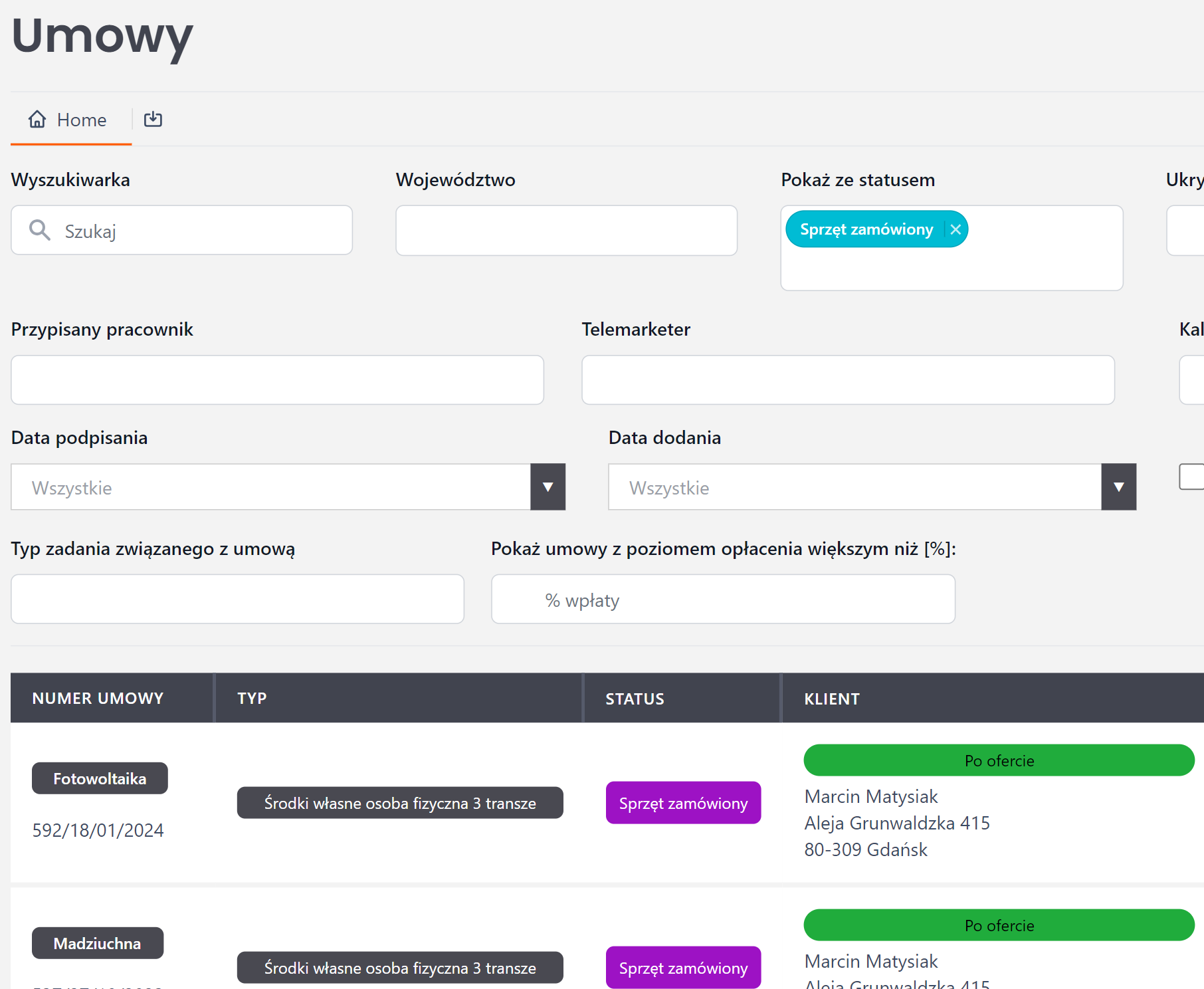Click first row's green Po ofercie label
This screenshot has height=989, width=1204.
click(999, 760)
